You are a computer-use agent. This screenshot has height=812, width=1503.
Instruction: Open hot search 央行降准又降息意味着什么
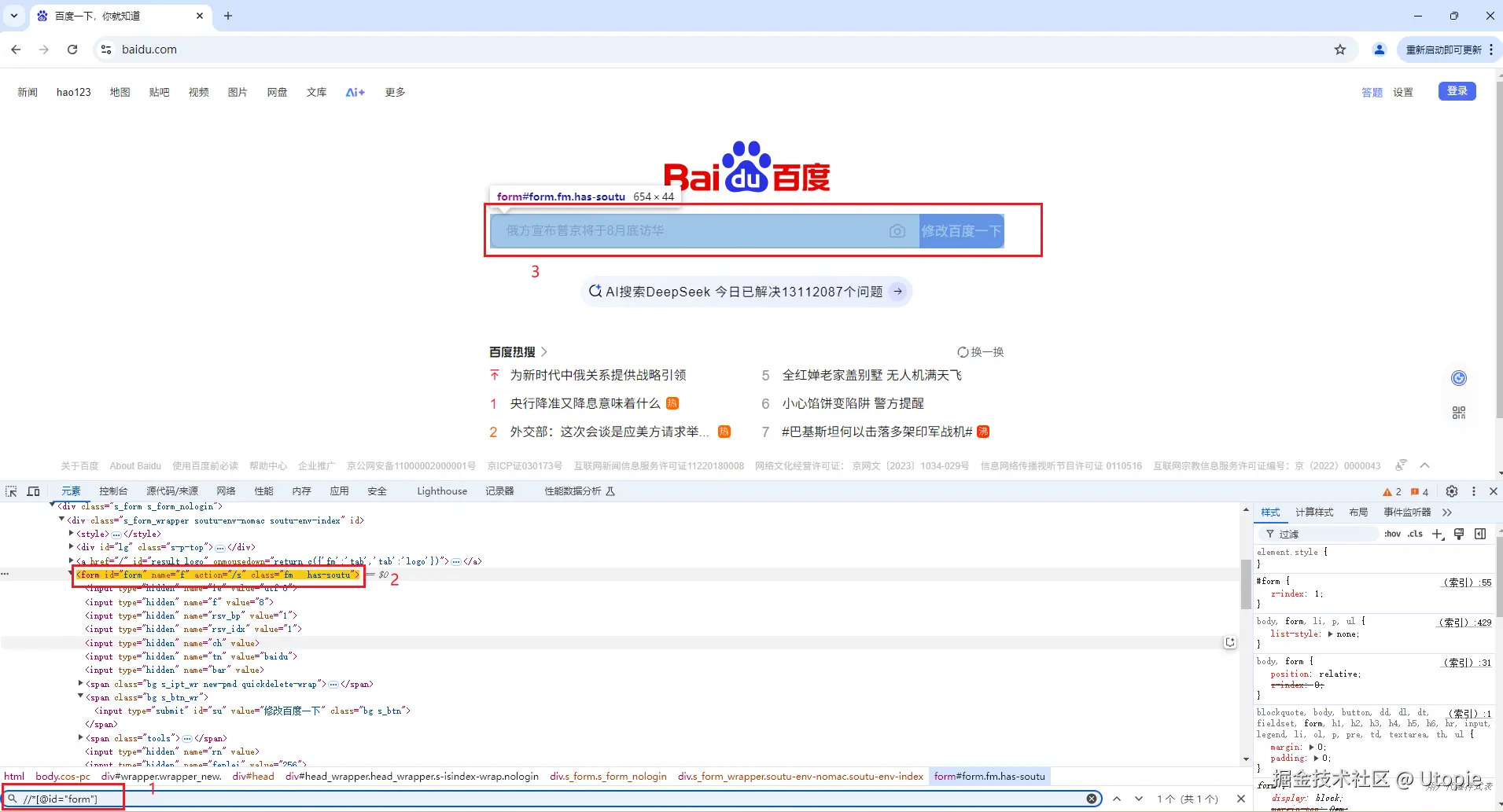[585, 403]
